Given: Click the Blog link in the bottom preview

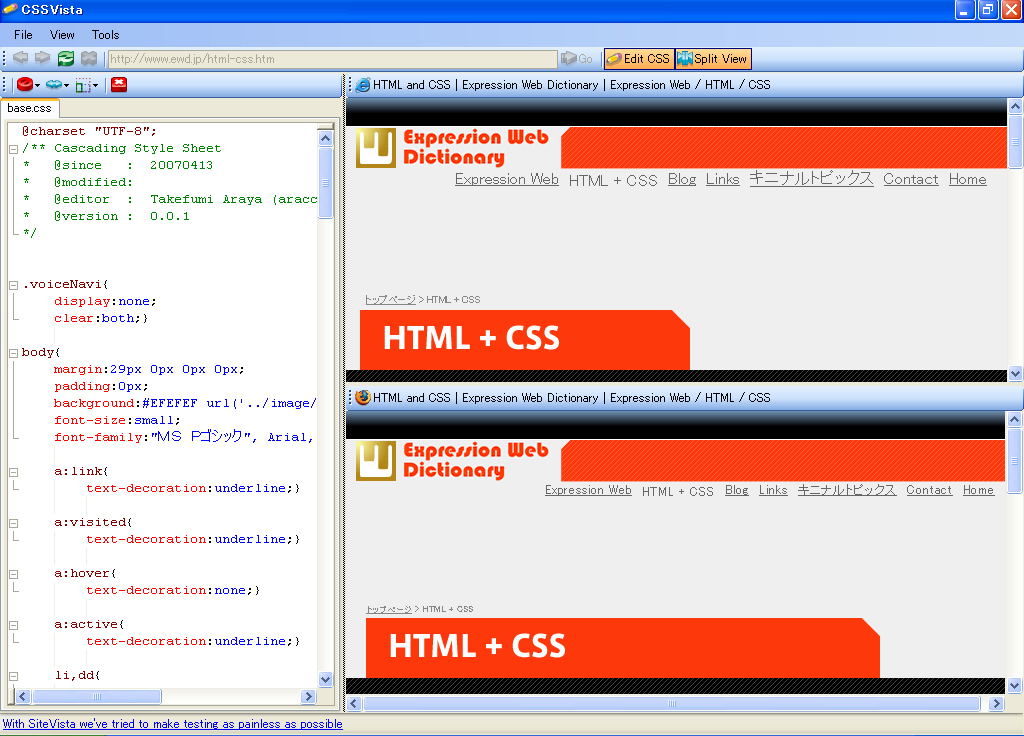Looking at the screenshot, I should click(737, 490).
